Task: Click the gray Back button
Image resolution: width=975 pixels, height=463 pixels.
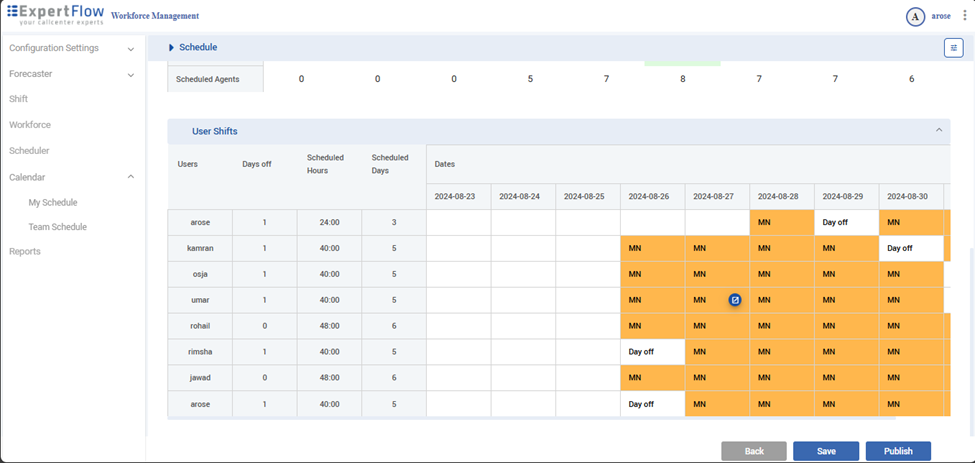Action: coord(753,451)
